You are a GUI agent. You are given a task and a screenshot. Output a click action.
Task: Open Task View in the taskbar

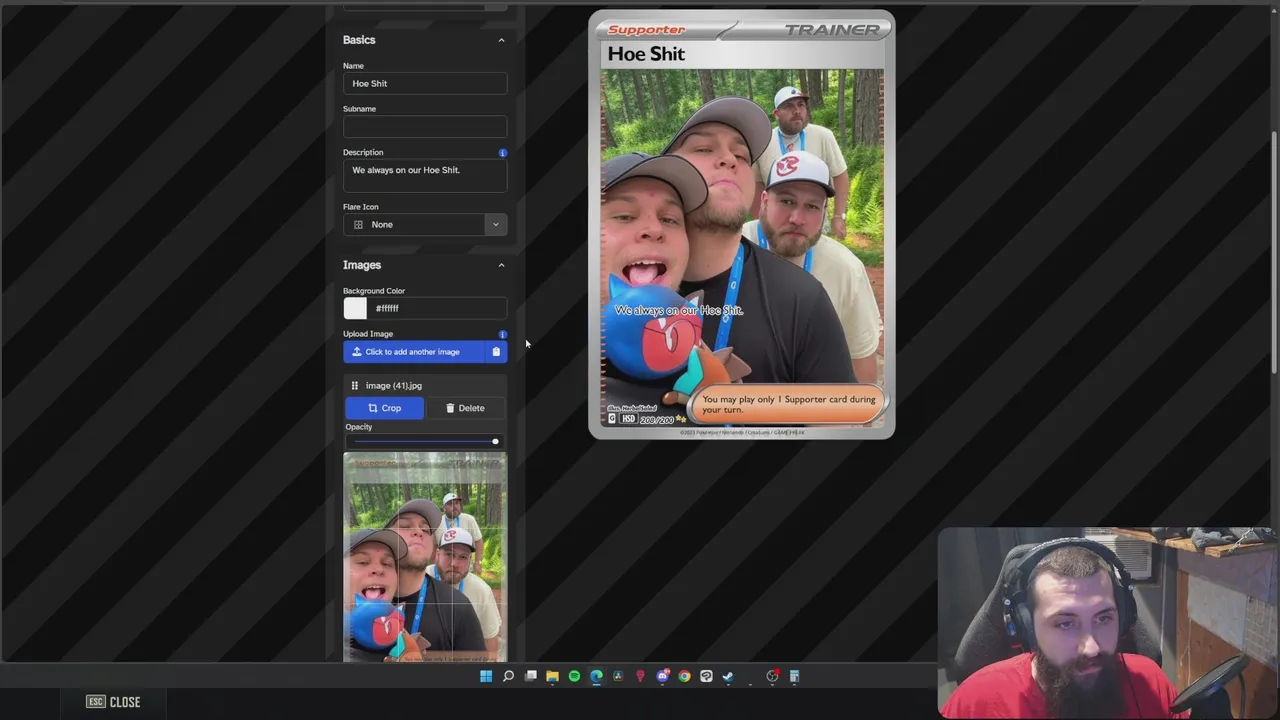pyautogui.click(x=530, y=677)
